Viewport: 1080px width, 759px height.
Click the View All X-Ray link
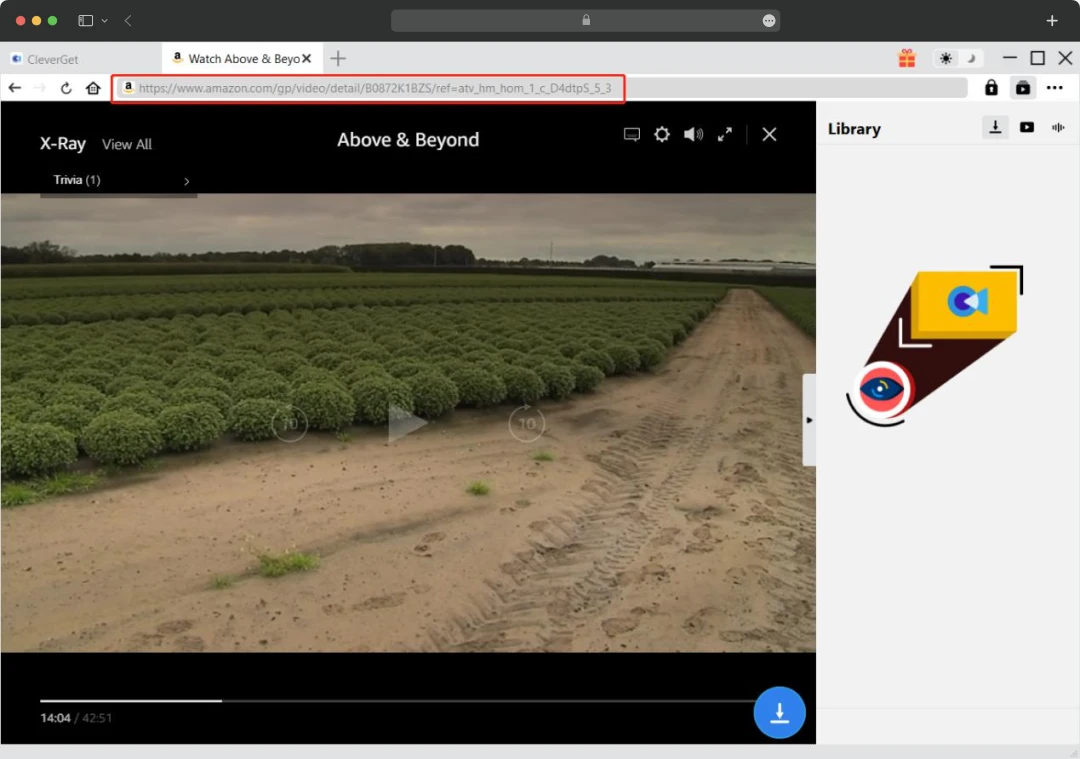click(127, 144)
